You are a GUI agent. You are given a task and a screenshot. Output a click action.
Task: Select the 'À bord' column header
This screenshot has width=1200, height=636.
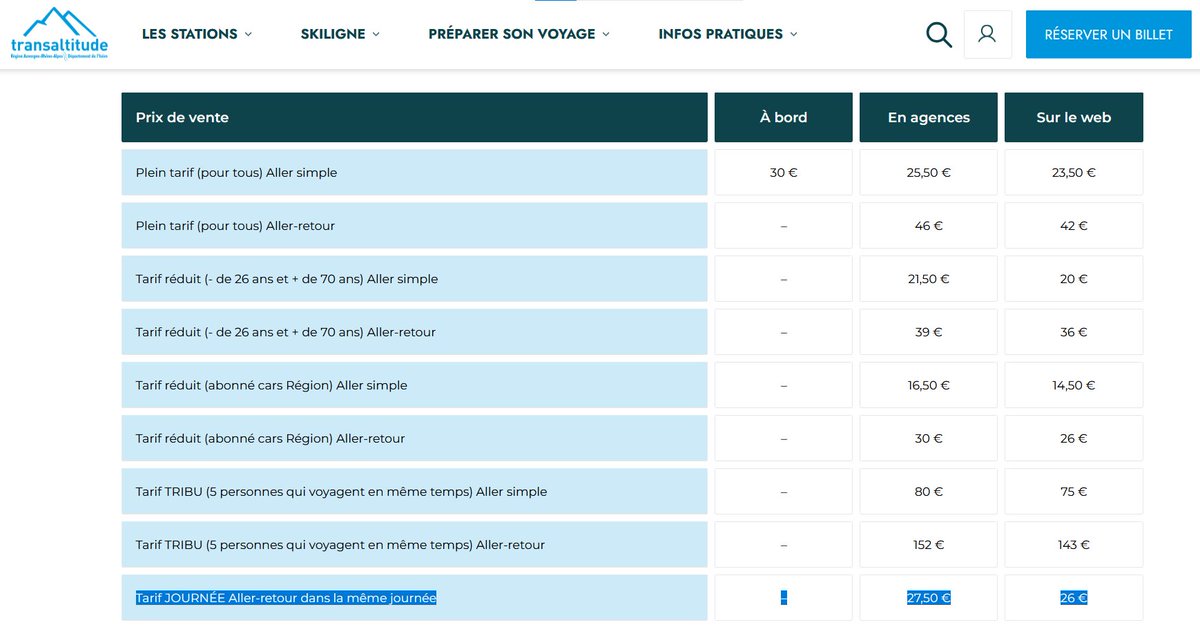tap(783, 117)
